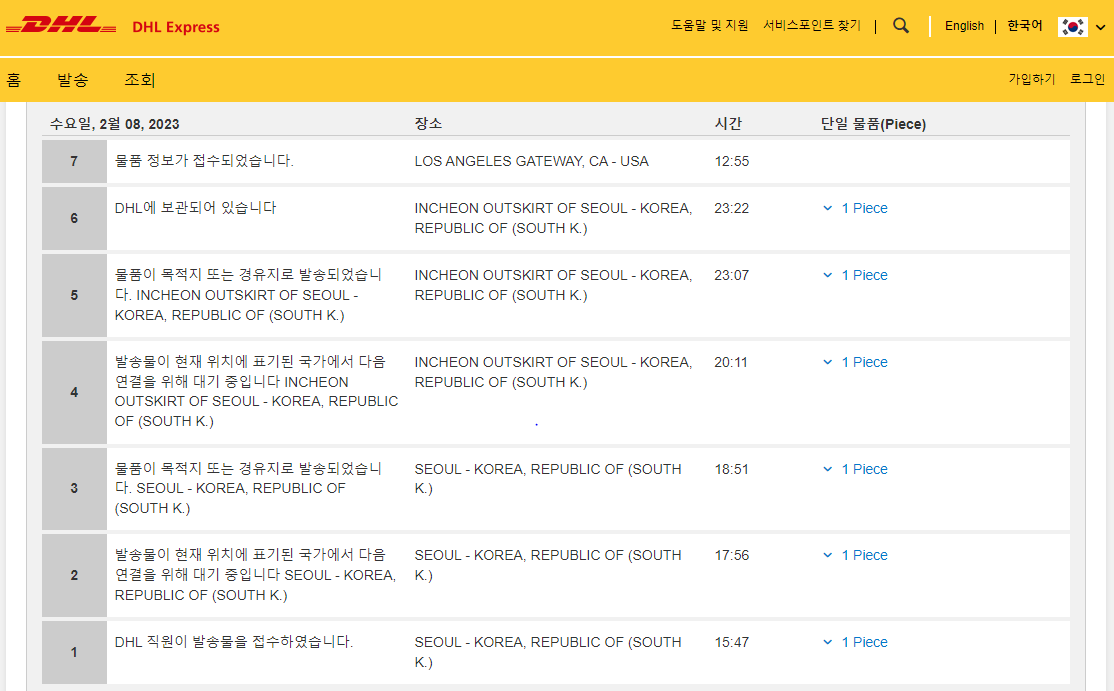Click step number 2 cell
Viewport: 1114px width, 691px height.
tap(74, 575)
